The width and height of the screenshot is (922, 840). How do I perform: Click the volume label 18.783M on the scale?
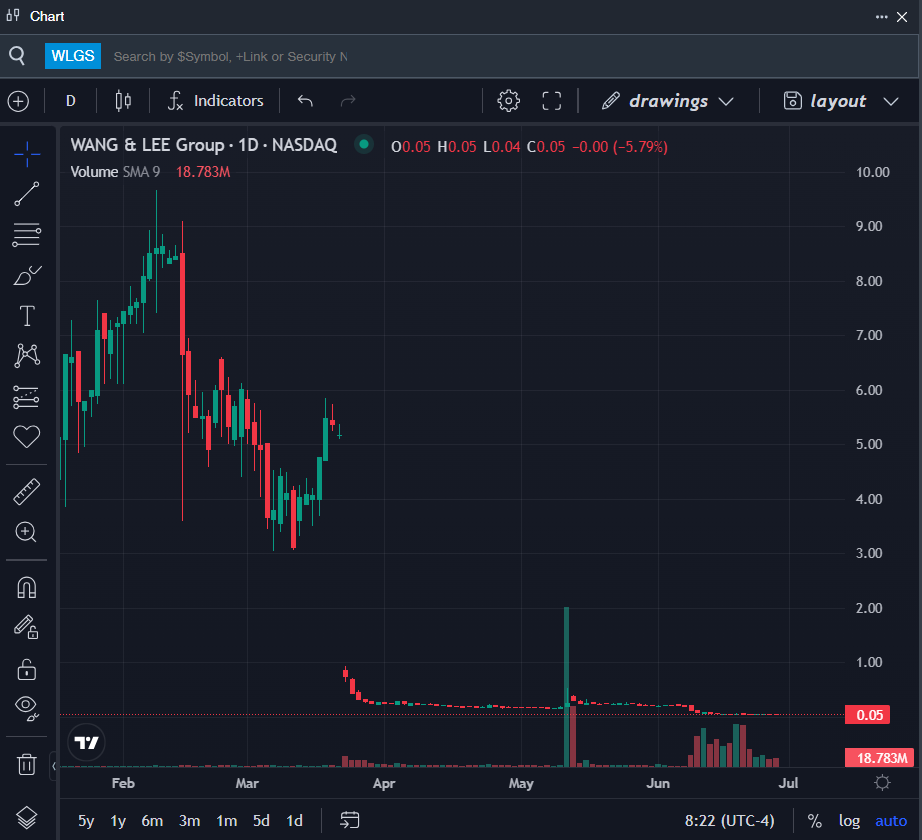point(880,758)
